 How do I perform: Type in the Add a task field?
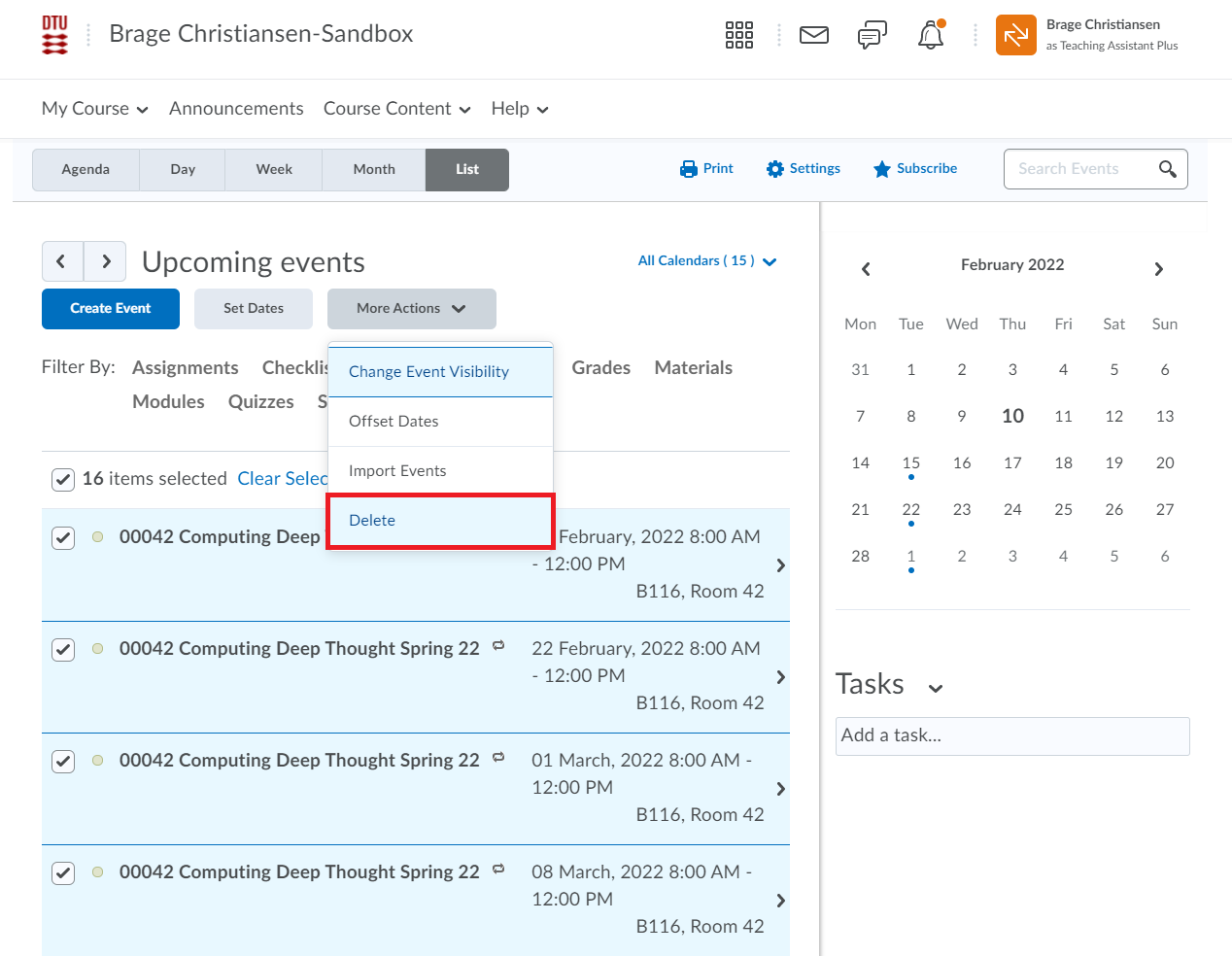click(x=1011, y=735)
